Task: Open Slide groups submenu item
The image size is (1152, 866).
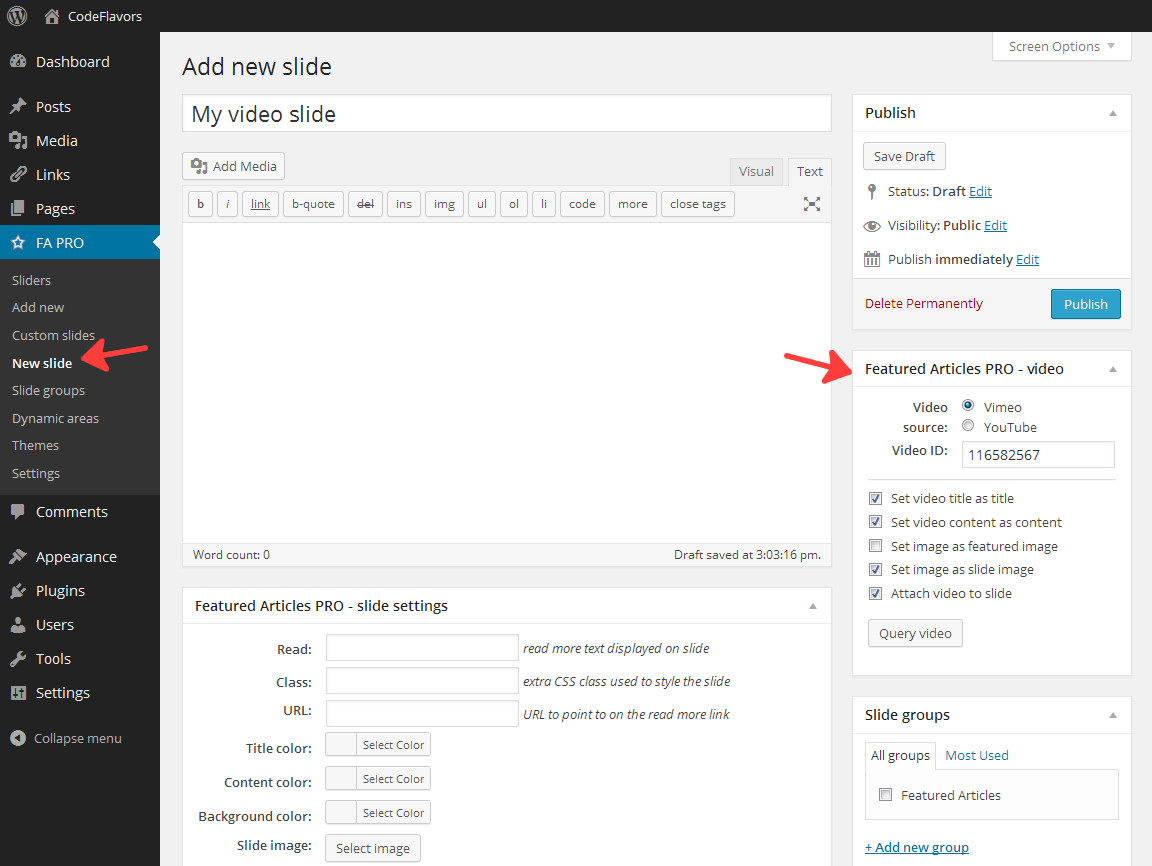Action: [x=48, y=390]
